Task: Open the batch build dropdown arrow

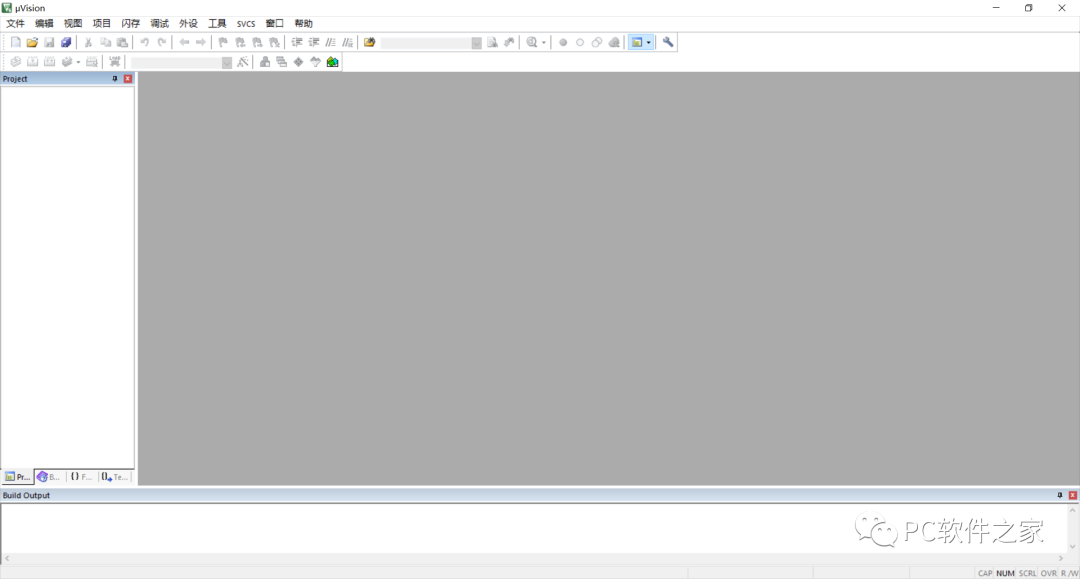Action: [78, 62]
